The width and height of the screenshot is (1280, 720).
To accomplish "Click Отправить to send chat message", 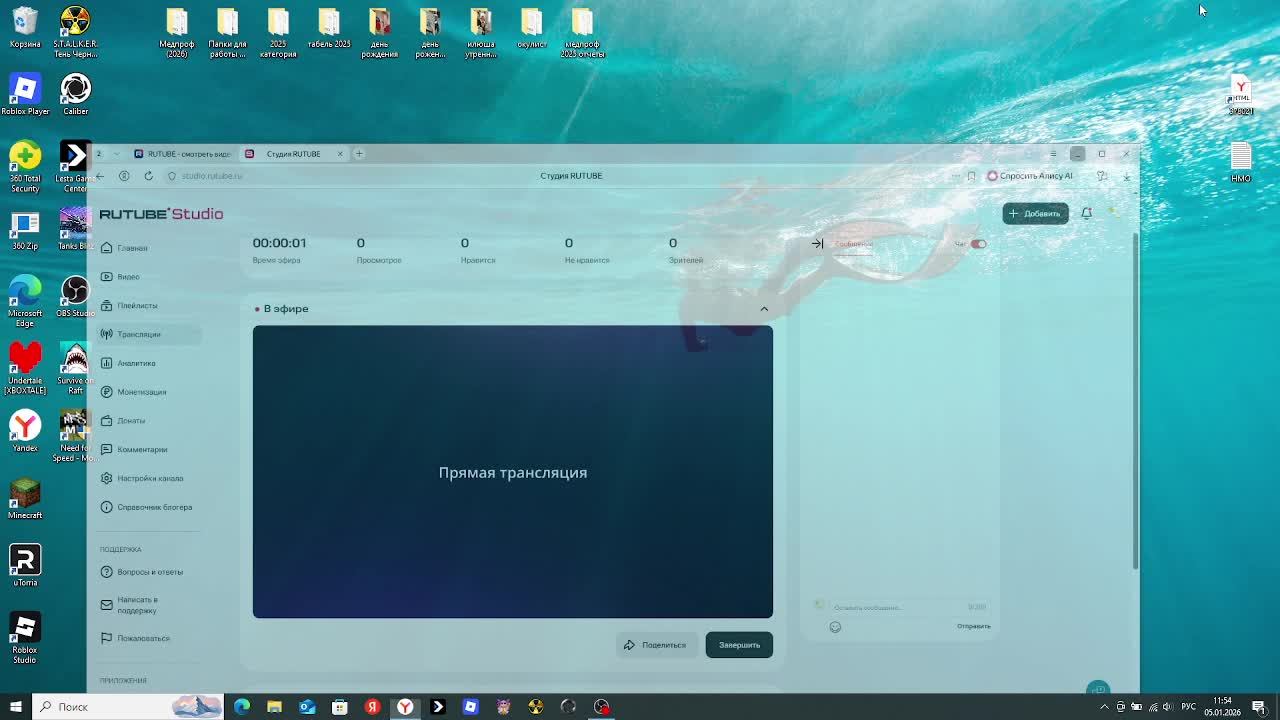I will coord(973,626).
